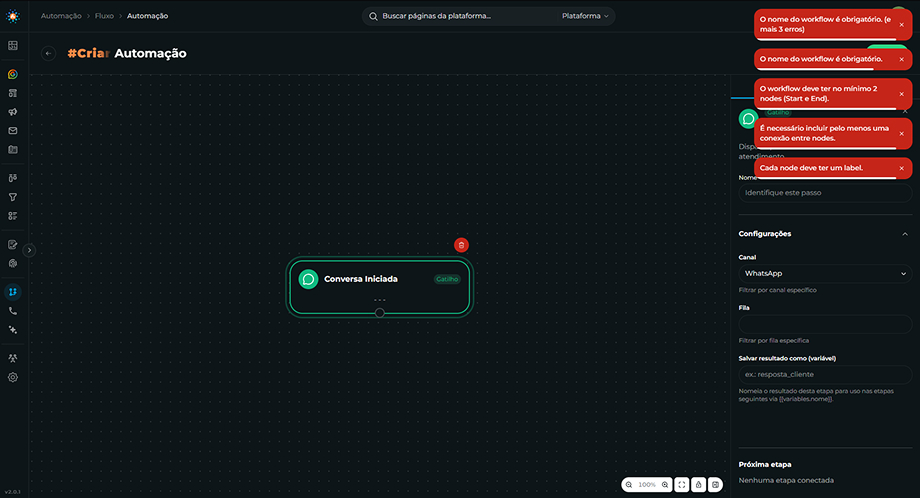This screenshot has height=498, width=920.
Task: Click the node's bottom output connector handle
Action: (x=380, y=313)
